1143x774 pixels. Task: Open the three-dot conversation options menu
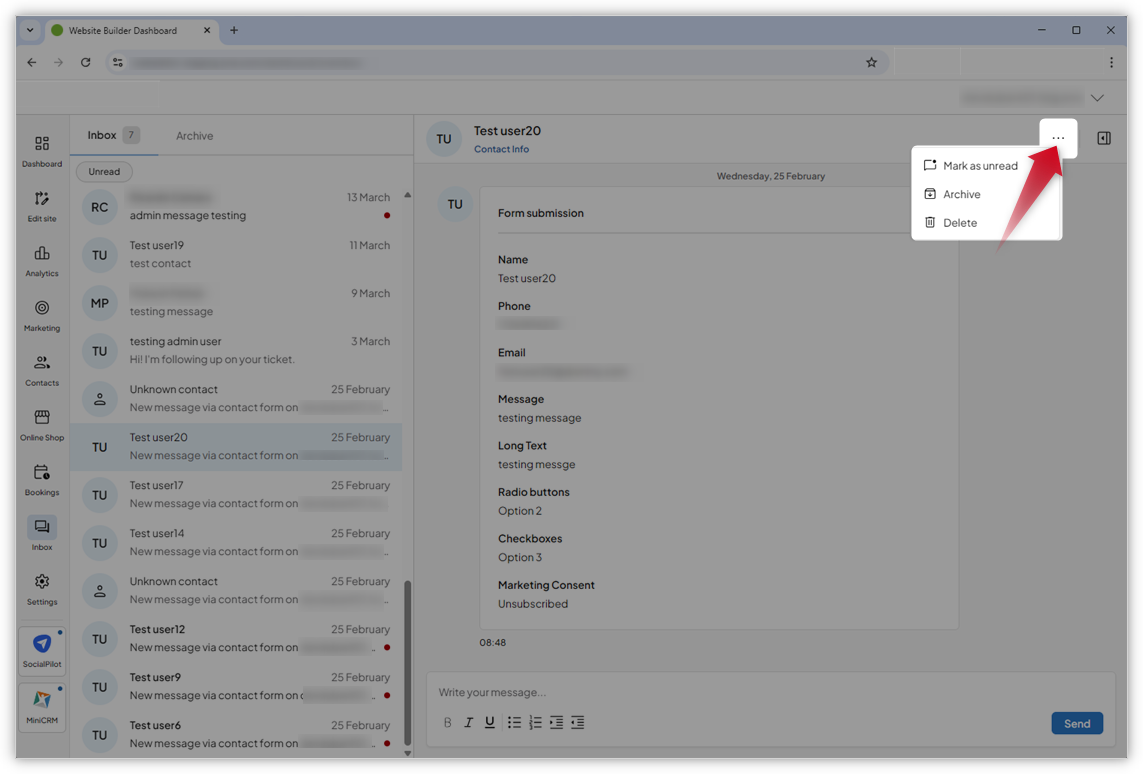[1058, 138]
